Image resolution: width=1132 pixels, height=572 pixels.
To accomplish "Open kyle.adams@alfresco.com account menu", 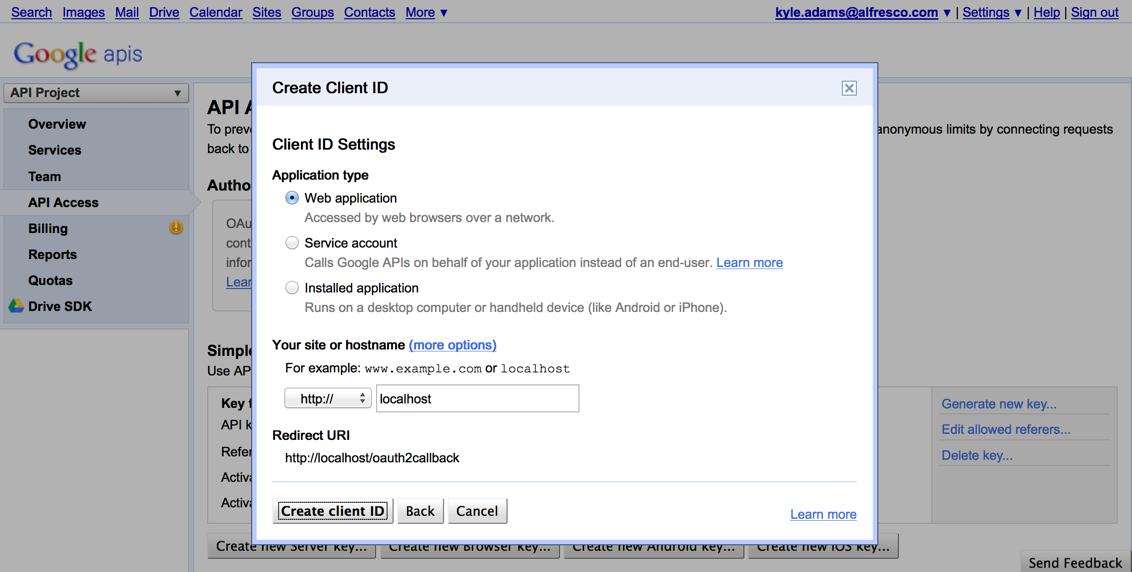I will (x=863, y=12).
